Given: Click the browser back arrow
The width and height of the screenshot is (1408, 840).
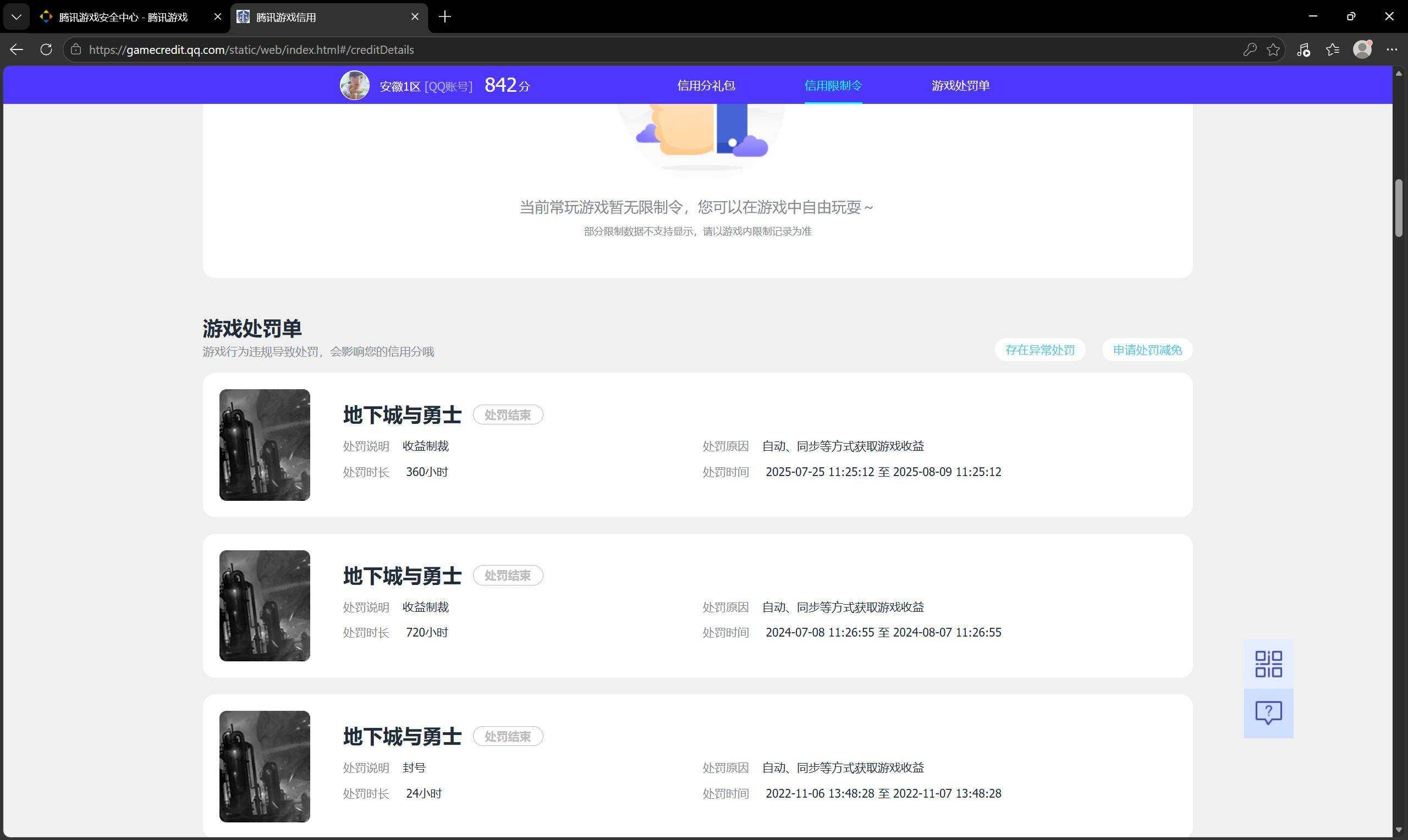Looking at the screenshot, I should pos(16,50).
